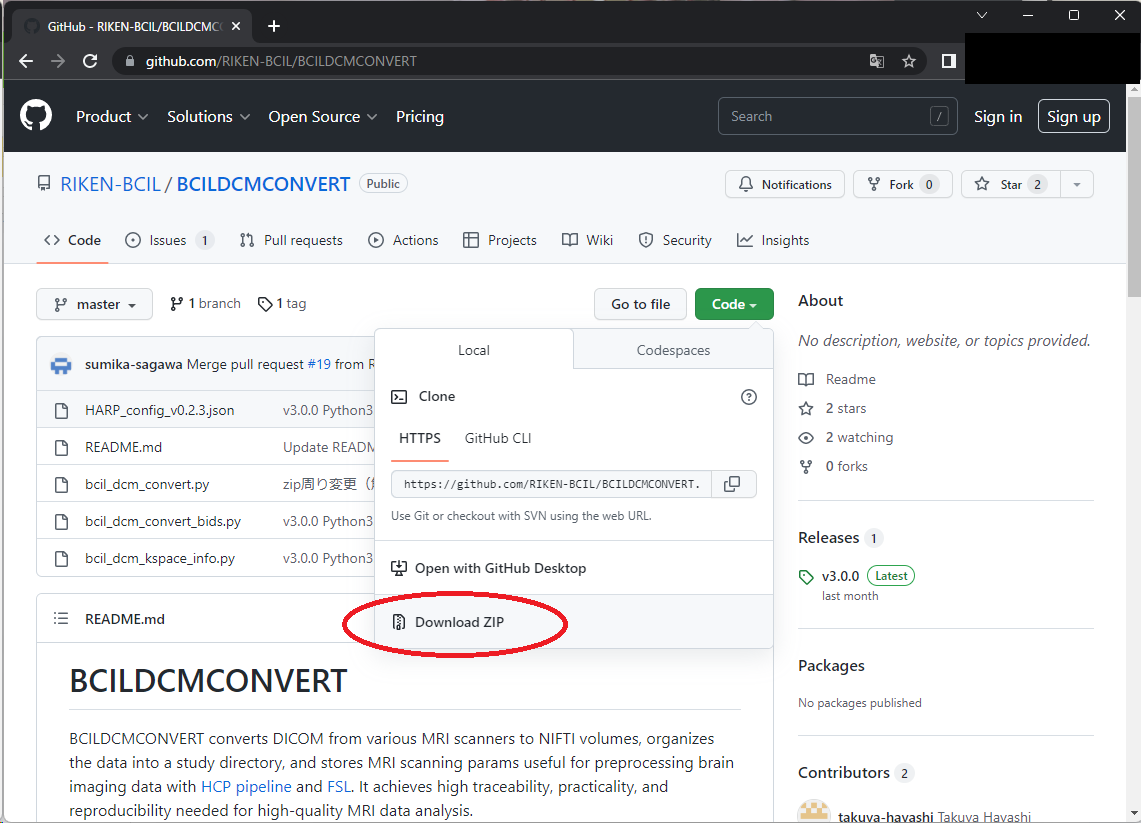
Task: Fork the repository
Action: 902,184
